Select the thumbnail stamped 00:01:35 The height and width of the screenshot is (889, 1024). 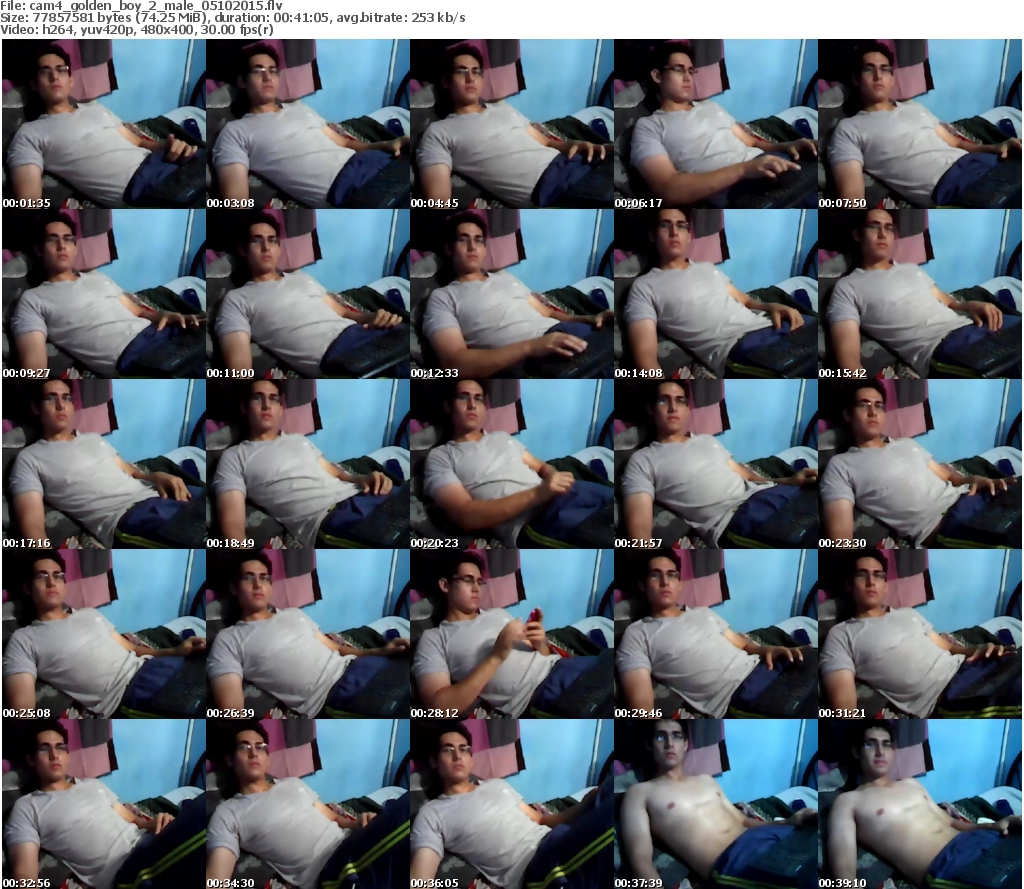tap(104, 124)
